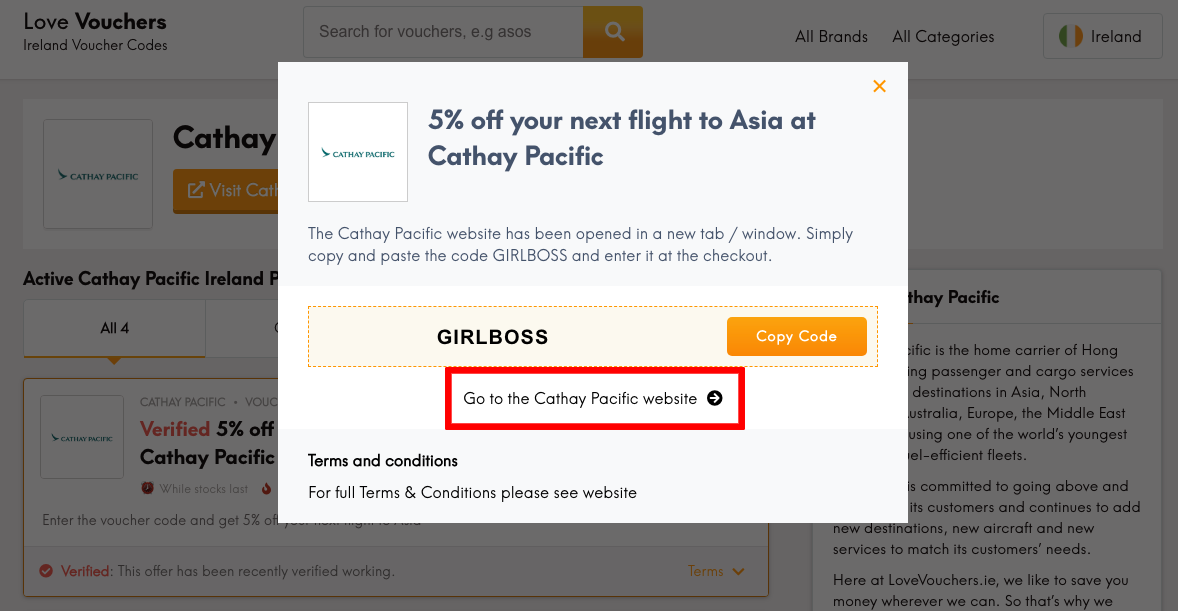Image resolution: width=1178 pixels, height=611 pixels.
Task: Click the Cathay Pacific logo in the popup
Action: [357, 152]
